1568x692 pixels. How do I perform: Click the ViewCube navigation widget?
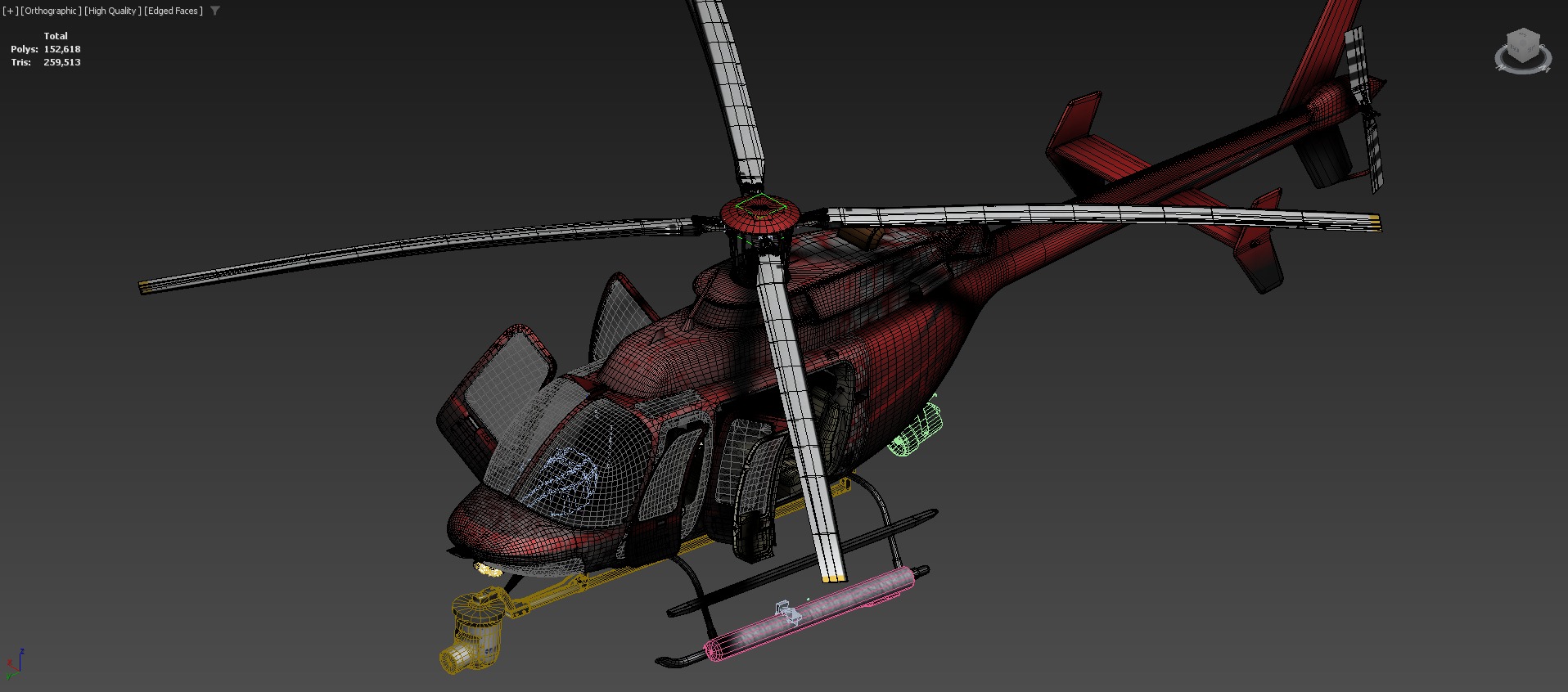1522,51
